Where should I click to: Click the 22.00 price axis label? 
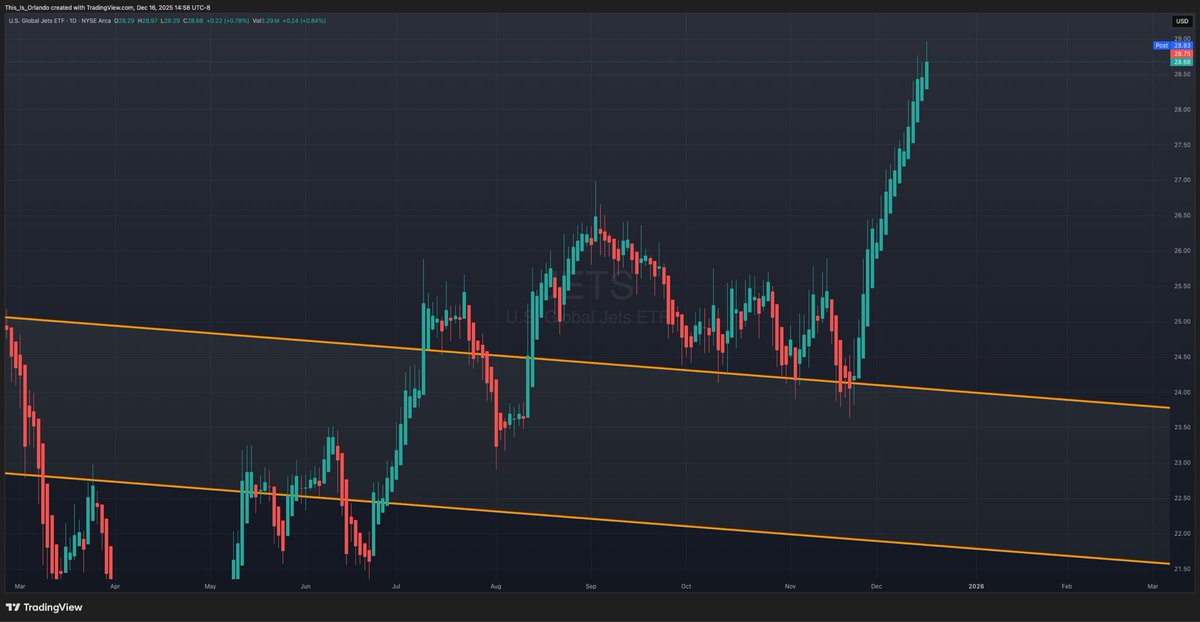[x=1182, y=533]
